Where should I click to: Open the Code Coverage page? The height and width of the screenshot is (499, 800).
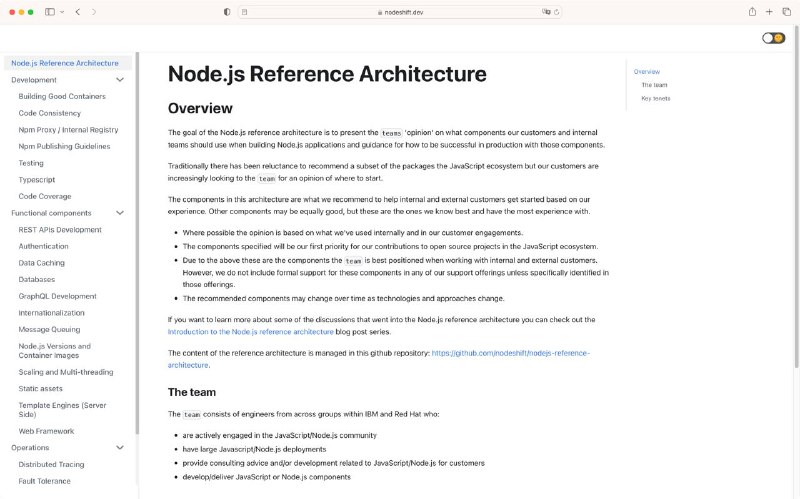[45, 196]
